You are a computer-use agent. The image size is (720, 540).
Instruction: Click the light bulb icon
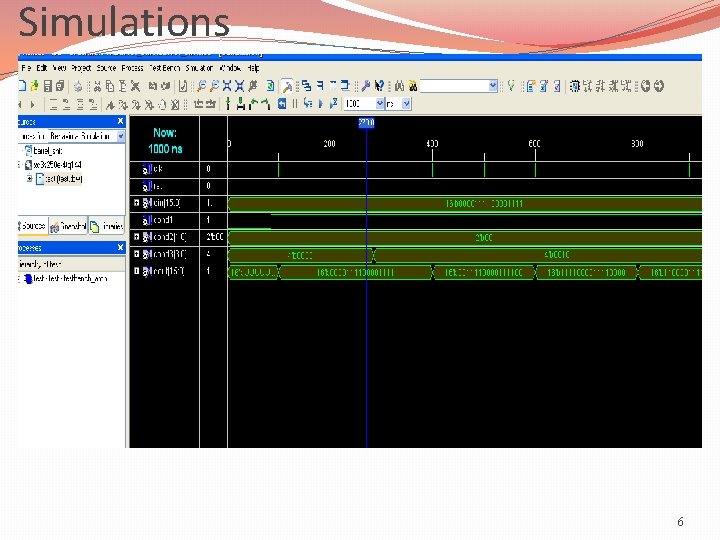coord(511,86)
